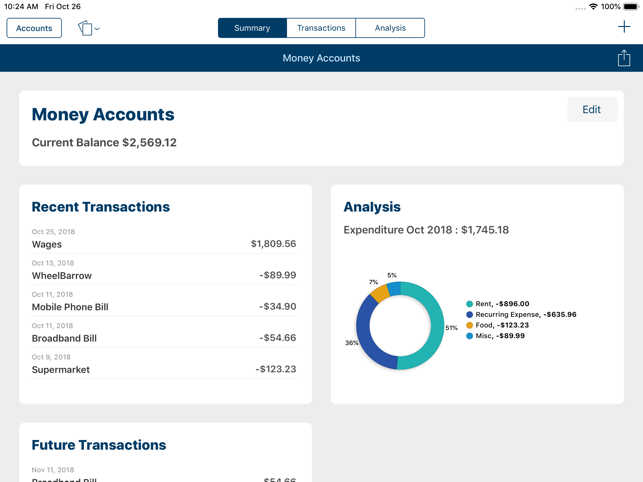Select the teal Rent legend swatch
This screenshot has width=643, height=482.
[x=470, y=304]
